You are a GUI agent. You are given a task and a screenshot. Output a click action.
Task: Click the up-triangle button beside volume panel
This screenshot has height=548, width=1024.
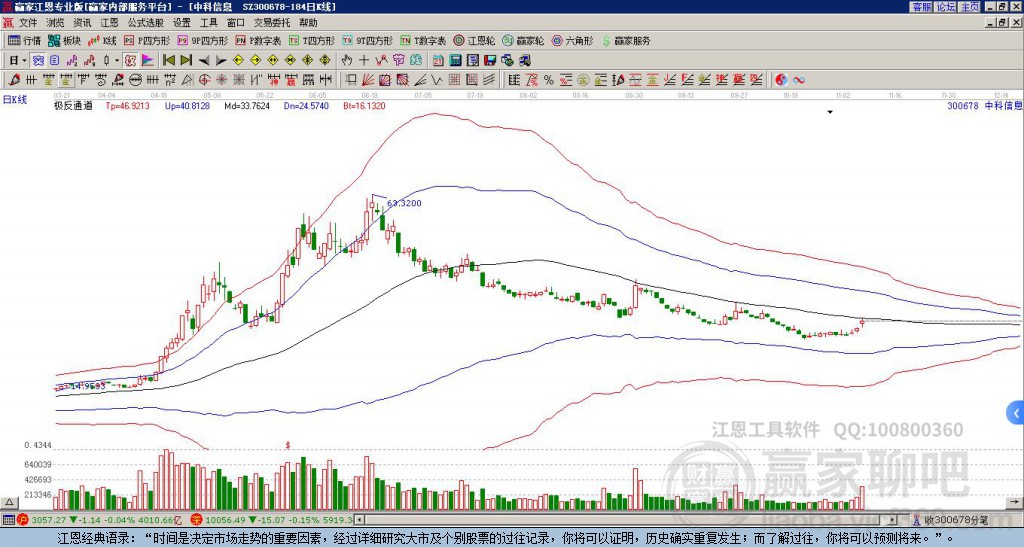(9, 503)
